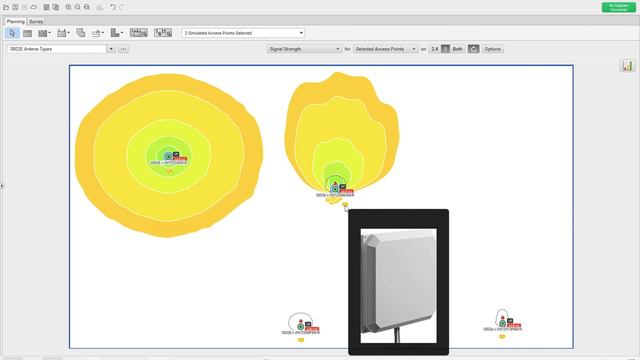This screenshot has width=640, height=360.
Task: Select the directional access point at top center
Action: (x=335, y=189)
